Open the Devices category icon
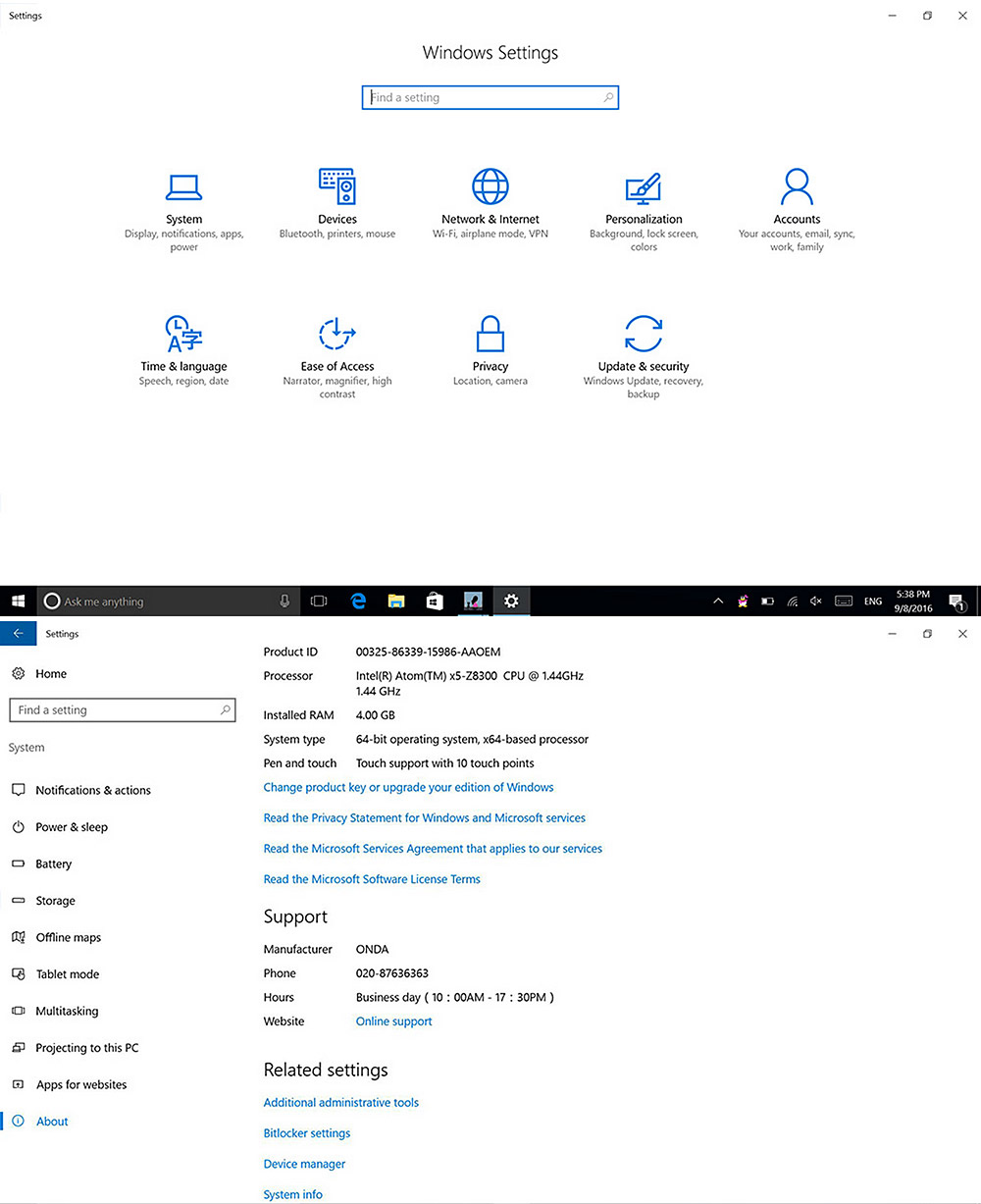Screen dimensions: 981x1204 click(336, 185)
